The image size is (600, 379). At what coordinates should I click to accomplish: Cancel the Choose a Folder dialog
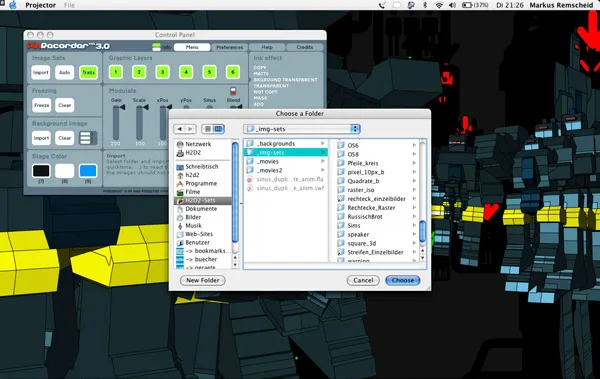click(x=363, y=280)
